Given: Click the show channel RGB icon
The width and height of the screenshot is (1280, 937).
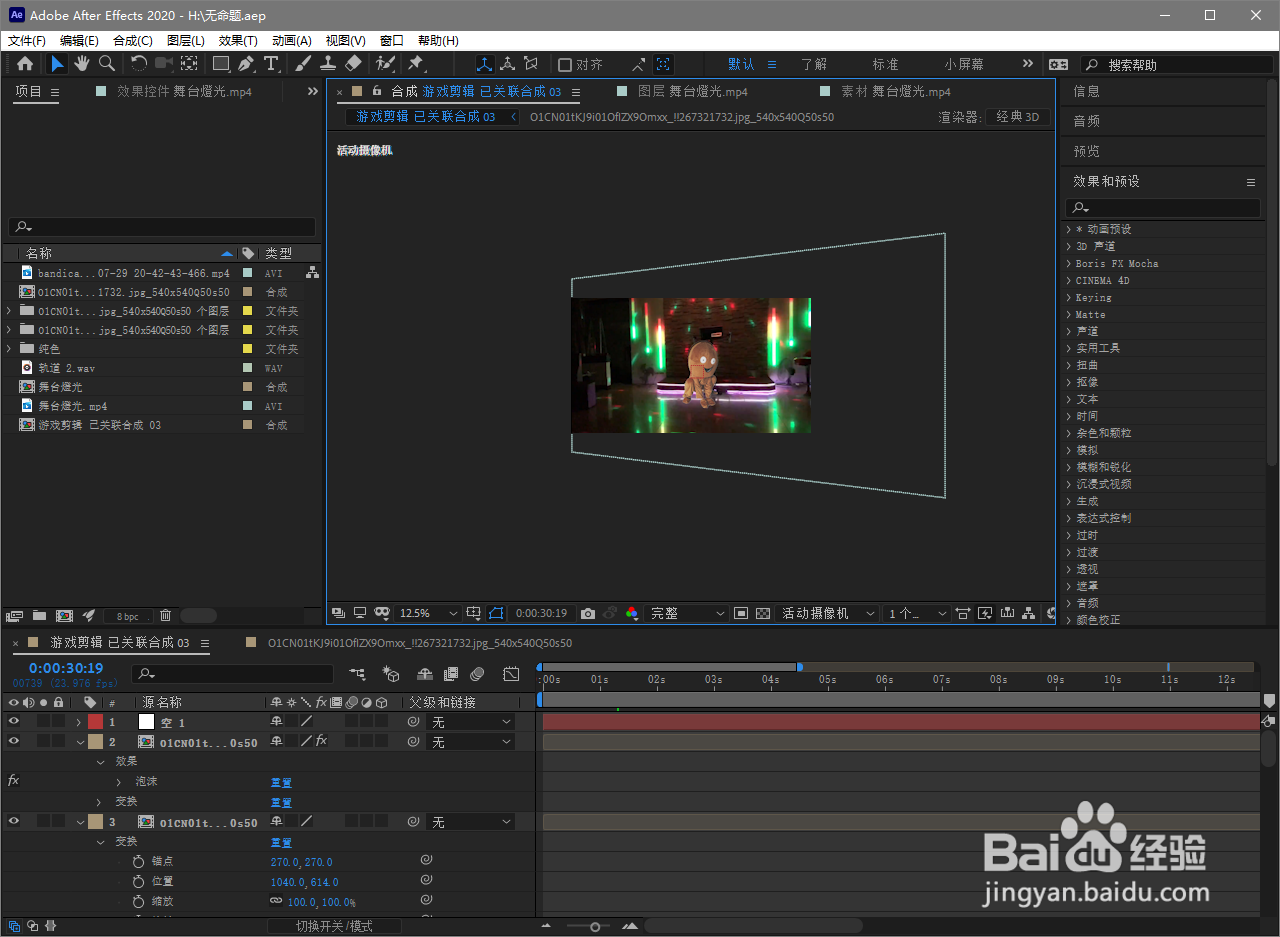Looking at the screenshot, I should (632, 613).
